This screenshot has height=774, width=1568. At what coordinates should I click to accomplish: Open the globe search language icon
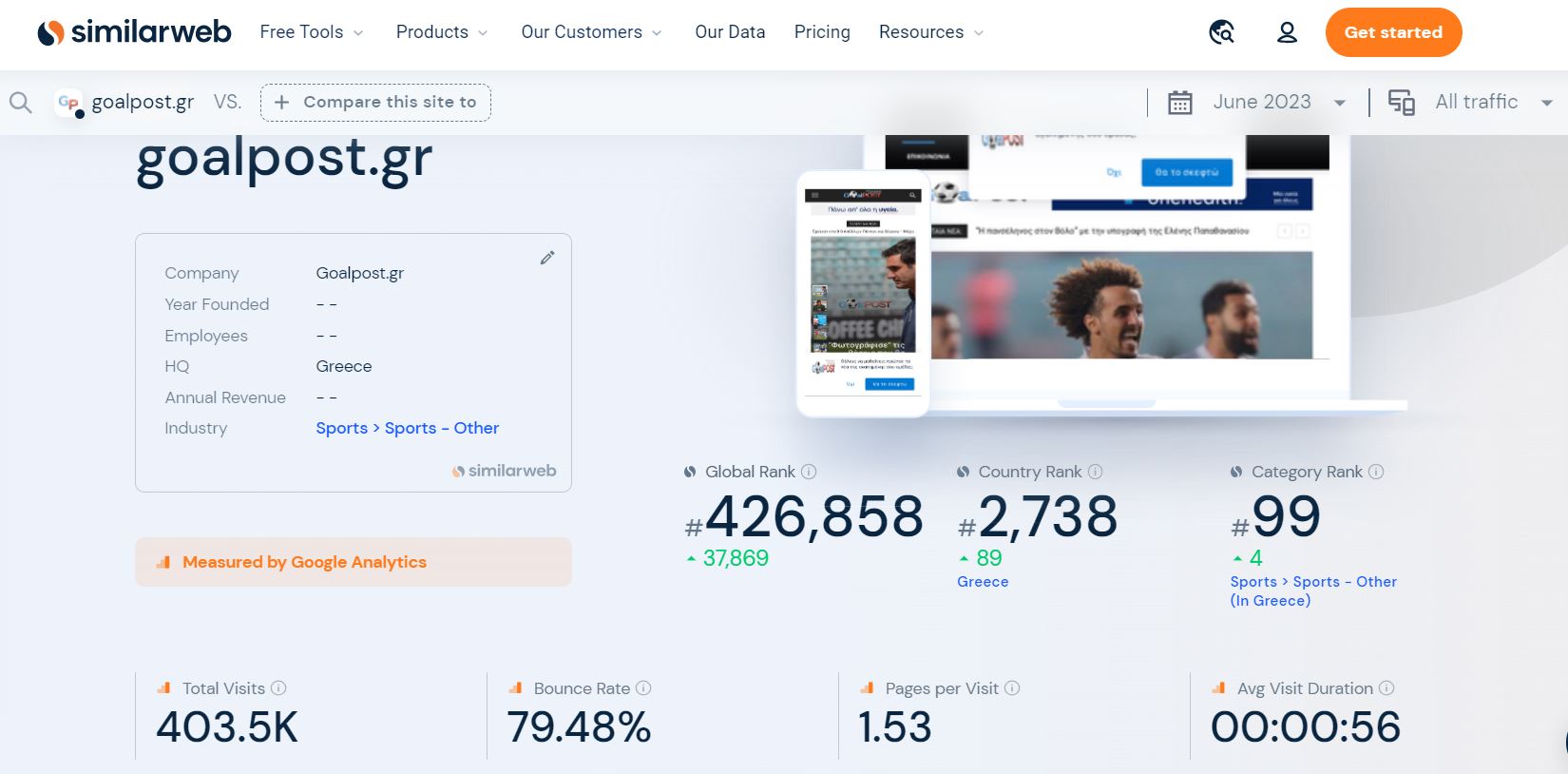[x=1222, y=32]
